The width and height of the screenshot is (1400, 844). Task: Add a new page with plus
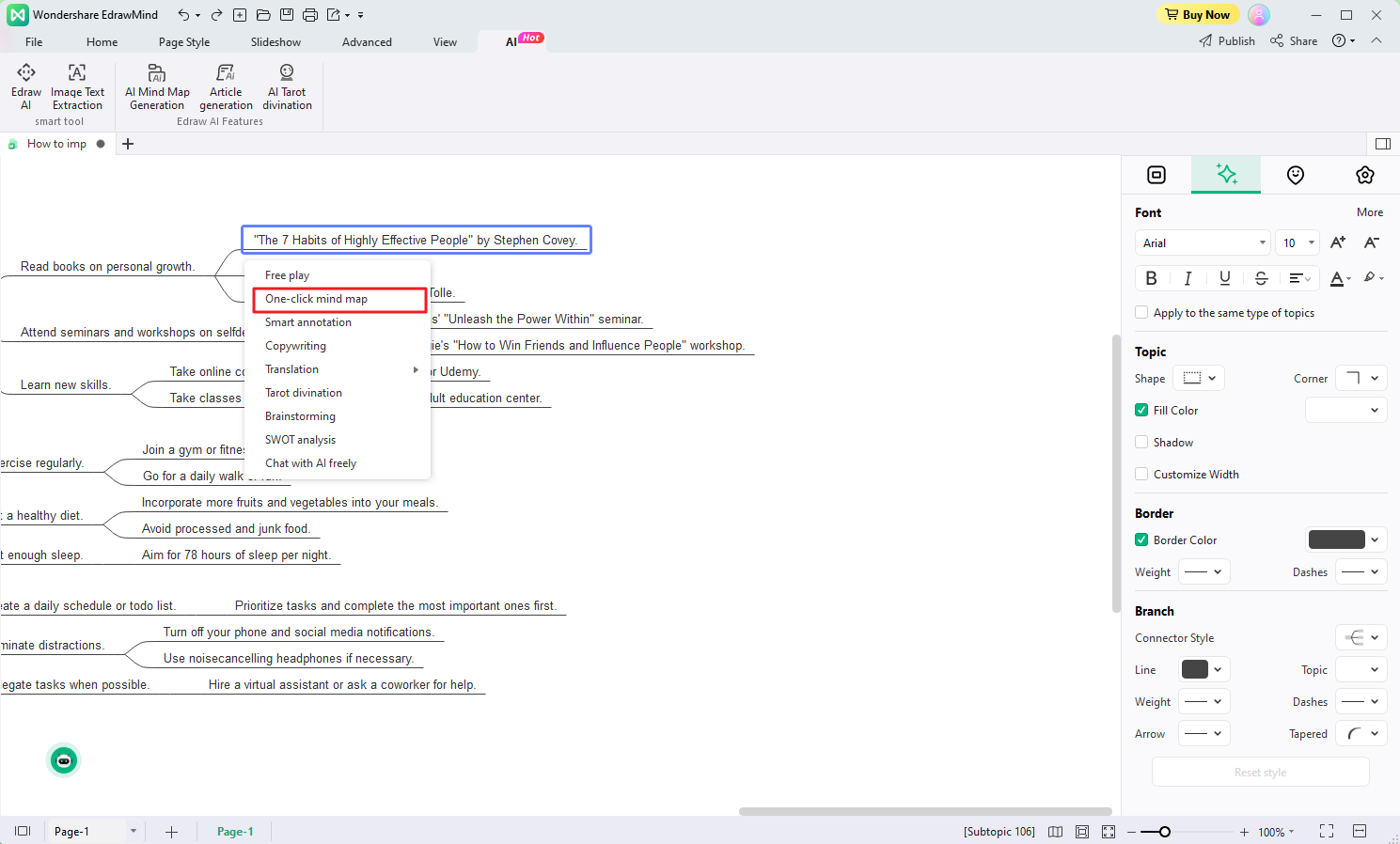click(x=171, y=832)
